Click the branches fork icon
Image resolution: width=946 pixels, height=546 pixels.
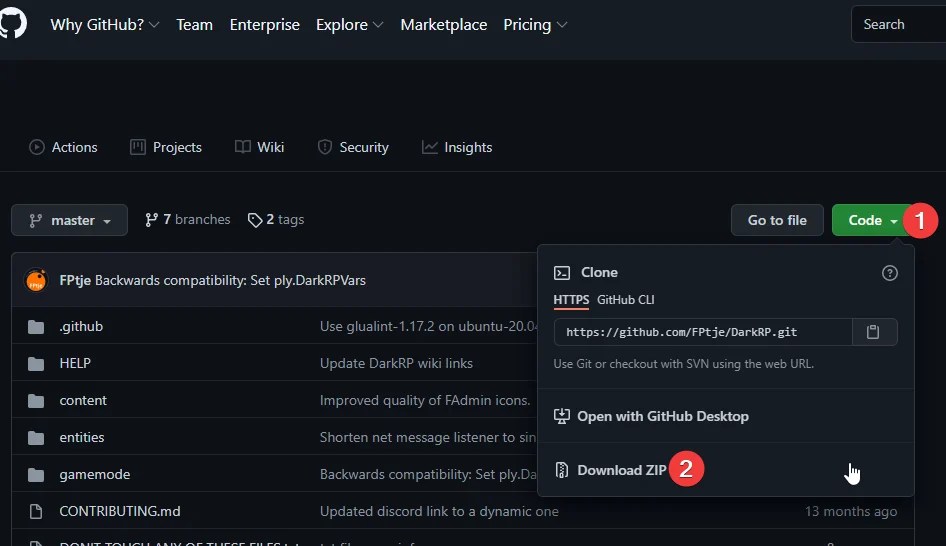click(x=151, y=220)
